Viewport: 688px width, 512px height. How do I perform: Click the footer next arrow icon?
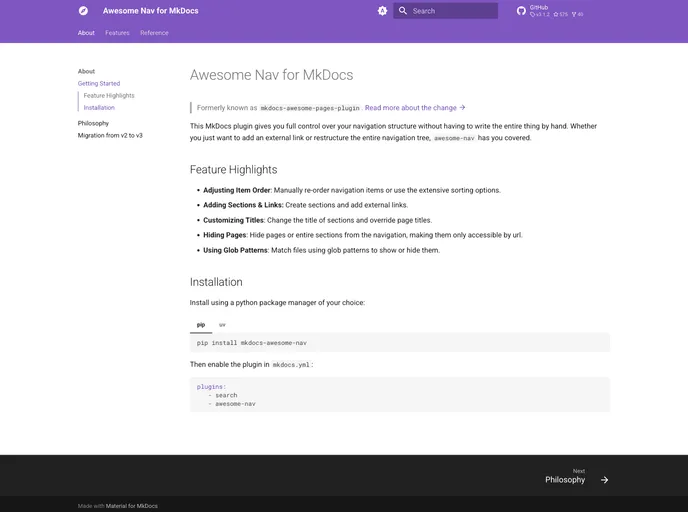[x=605, y=480]
